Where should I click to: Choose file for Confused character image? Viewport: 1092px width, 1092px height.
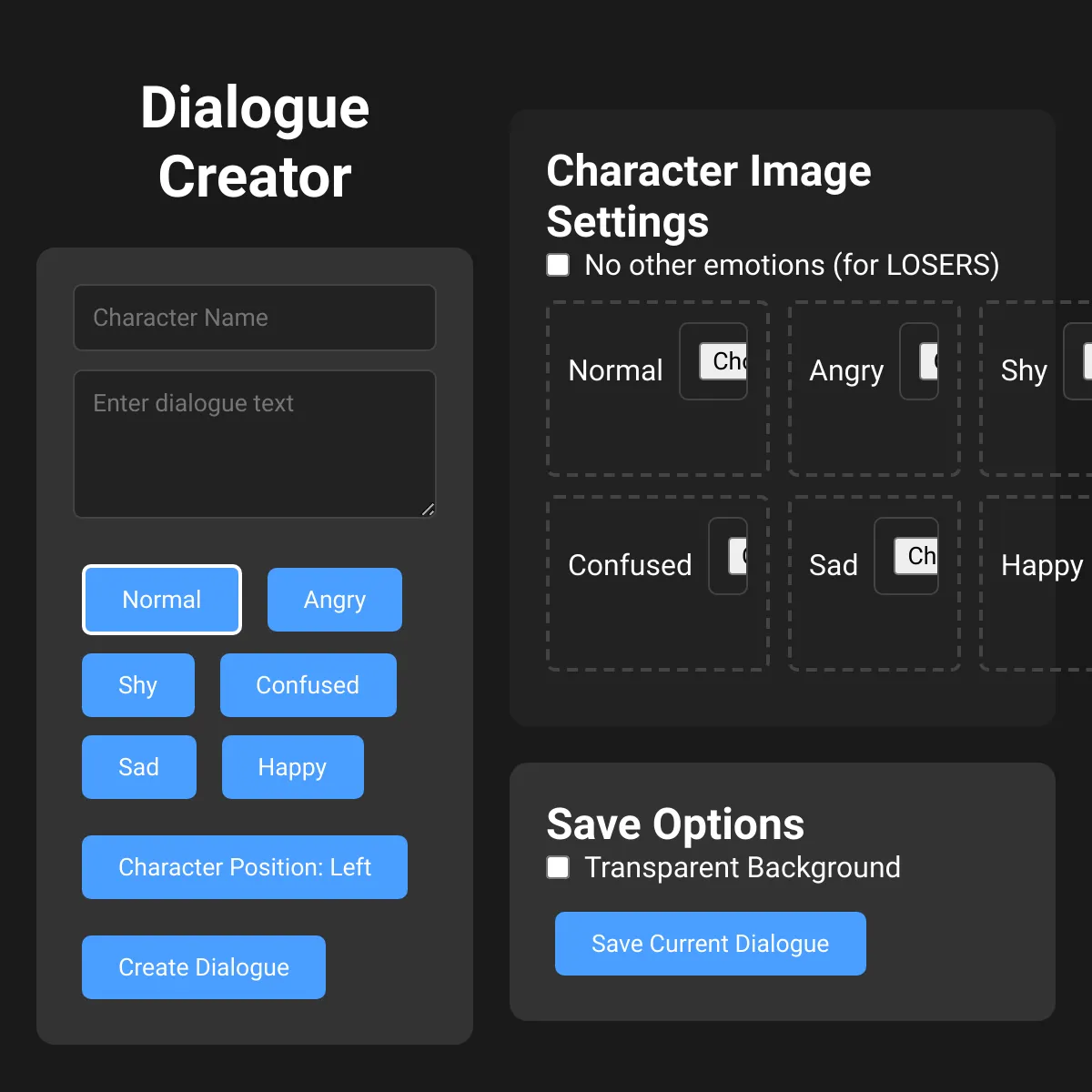pos(738,556)
